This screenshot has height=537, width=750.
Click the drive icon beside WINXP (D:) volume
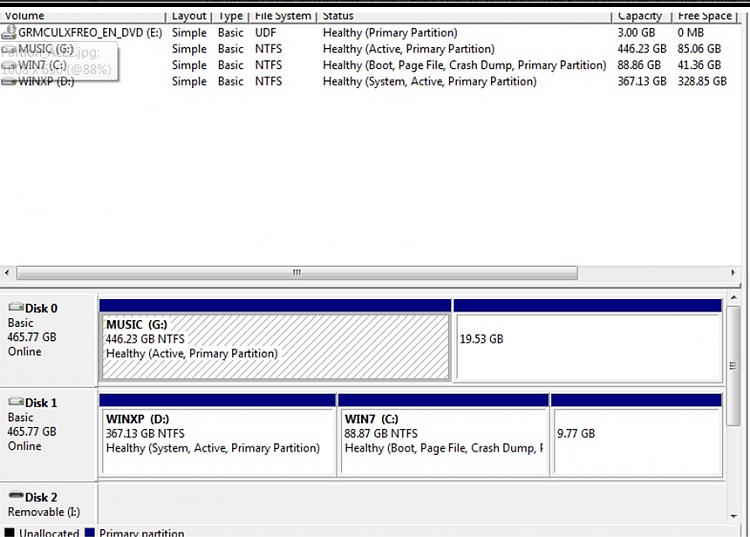point(9,82)
